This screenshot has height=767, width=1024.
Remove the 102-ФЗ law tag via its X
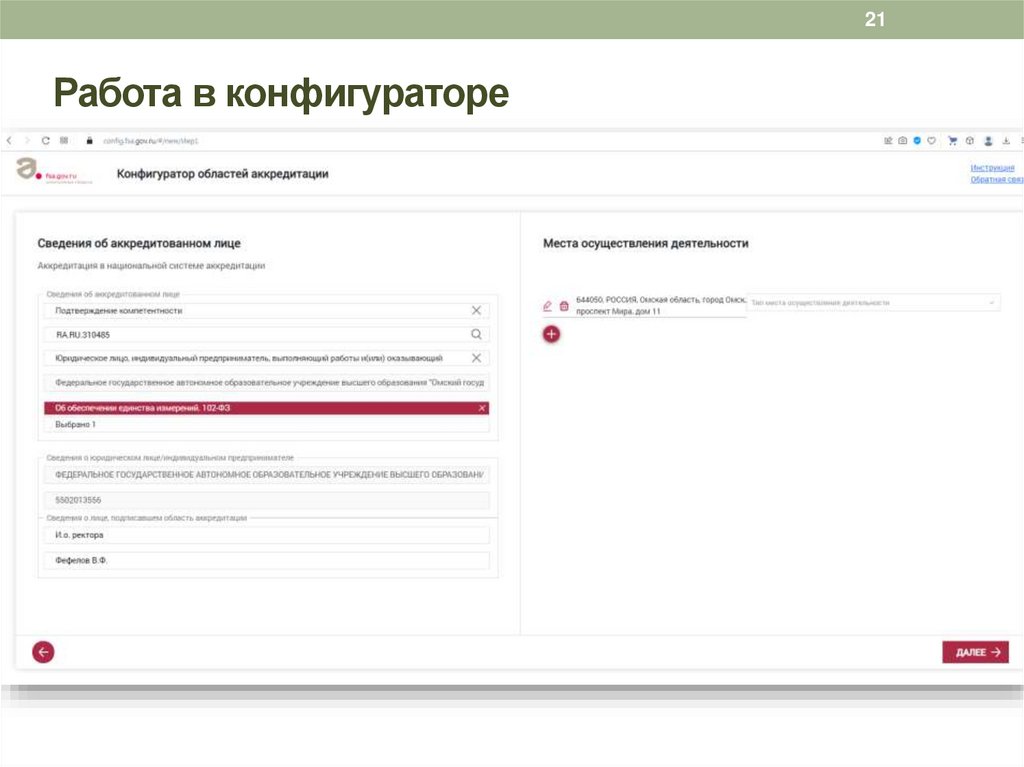[482, 408]
